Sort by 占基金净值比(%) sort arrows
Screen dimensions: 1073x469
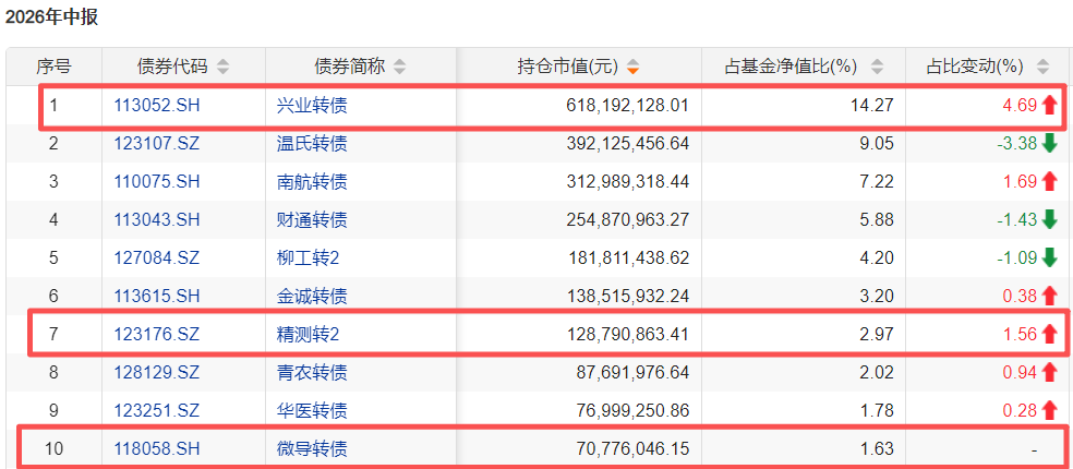tap(877, 66)
